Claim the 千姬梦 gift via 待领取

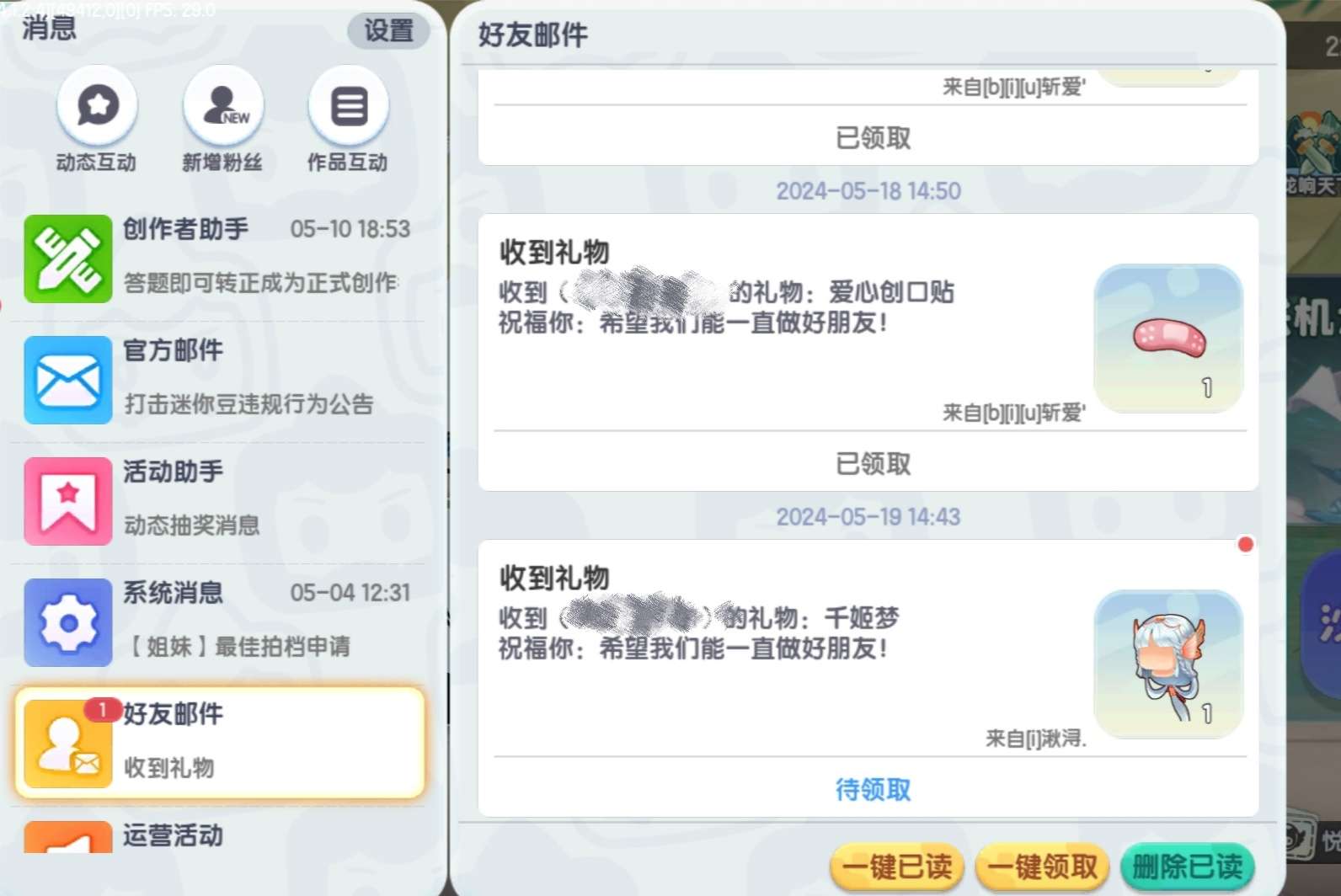[873, 790]
